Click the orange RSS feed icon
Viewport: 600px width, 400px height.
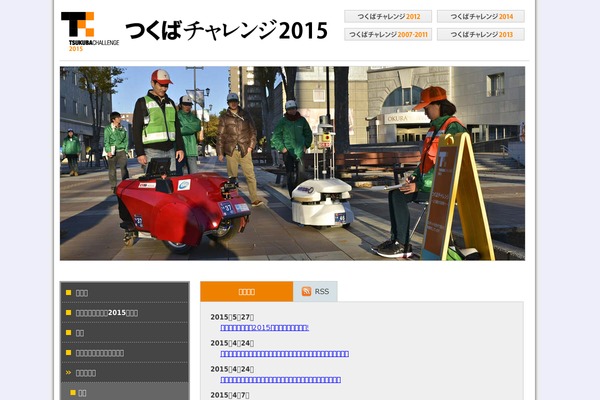pos(306,291)
